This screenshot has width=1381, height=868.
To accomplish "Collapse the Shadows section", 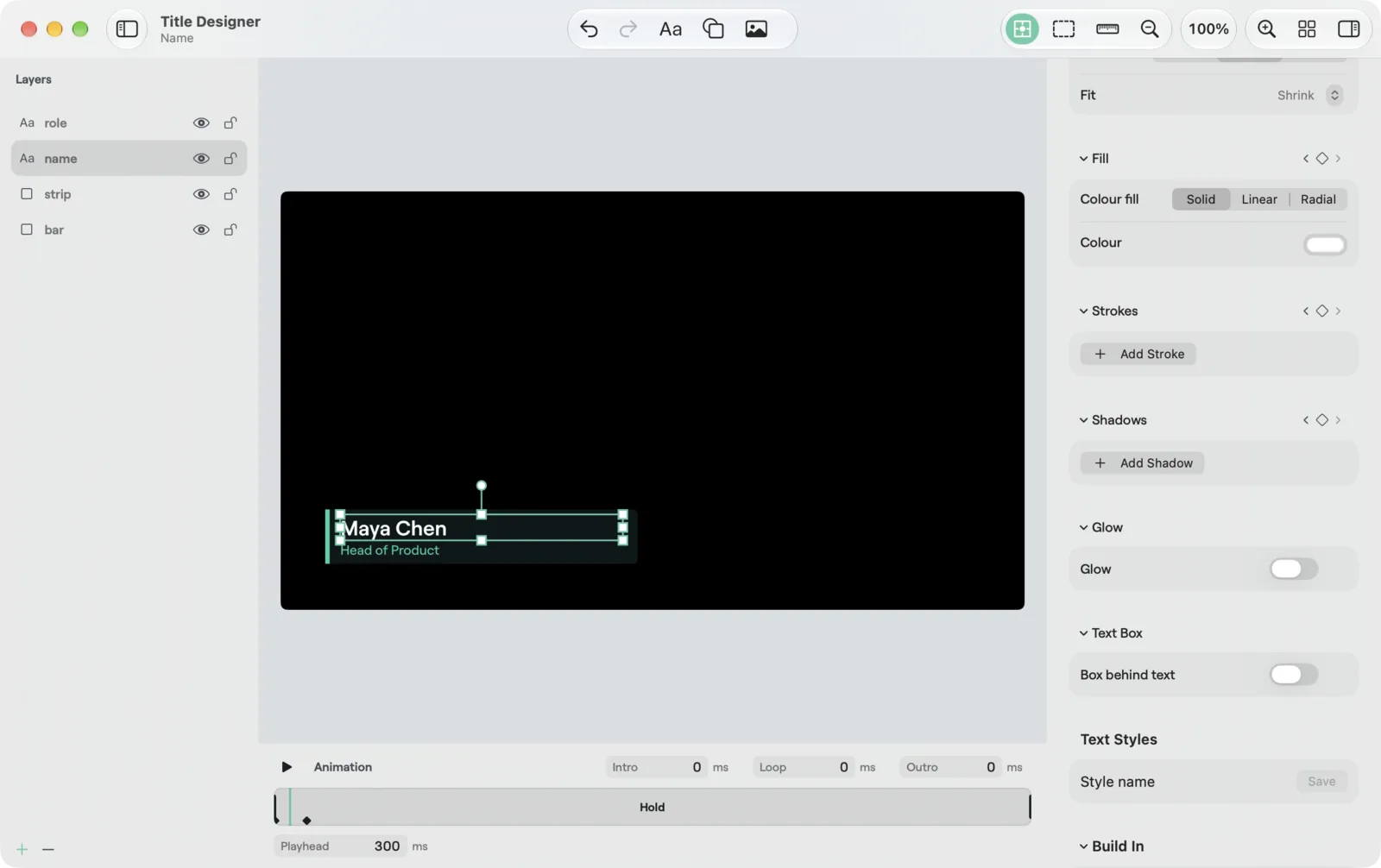I will pyautogui.click(x=1083, y=420).
